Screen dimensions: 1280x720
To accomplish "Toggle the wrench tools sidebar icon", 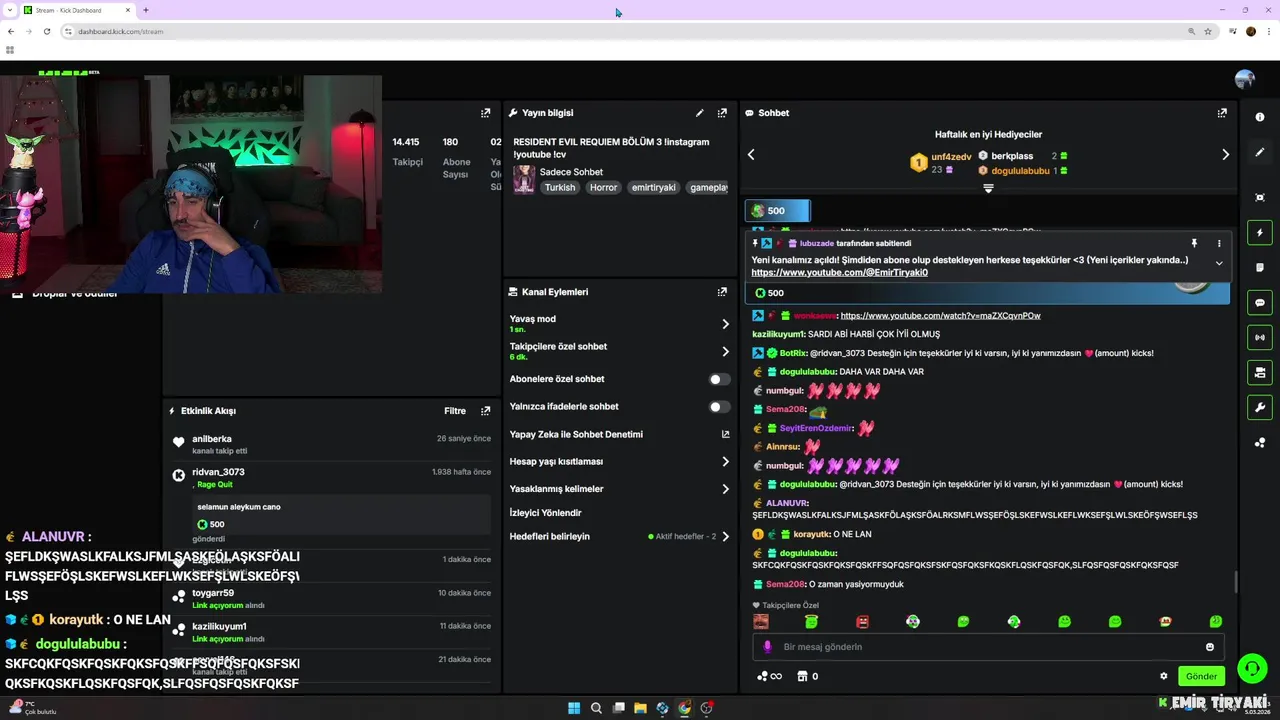I will [1260, 408].
